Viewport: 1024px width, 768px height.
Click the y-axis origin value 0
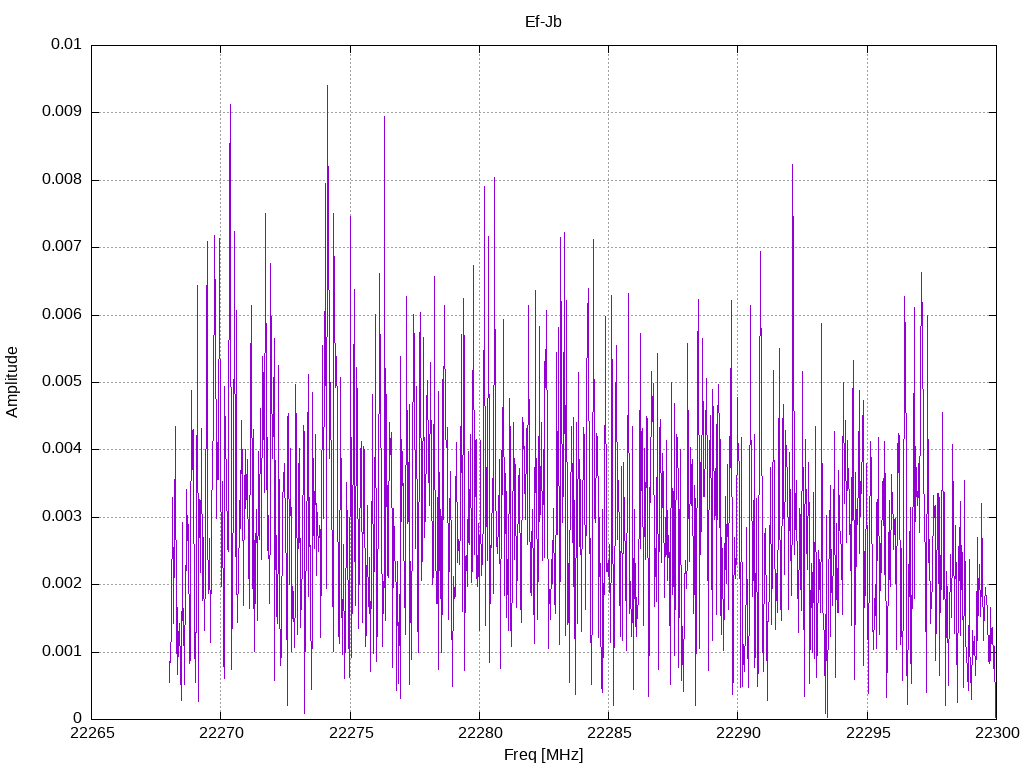point(78,718)
